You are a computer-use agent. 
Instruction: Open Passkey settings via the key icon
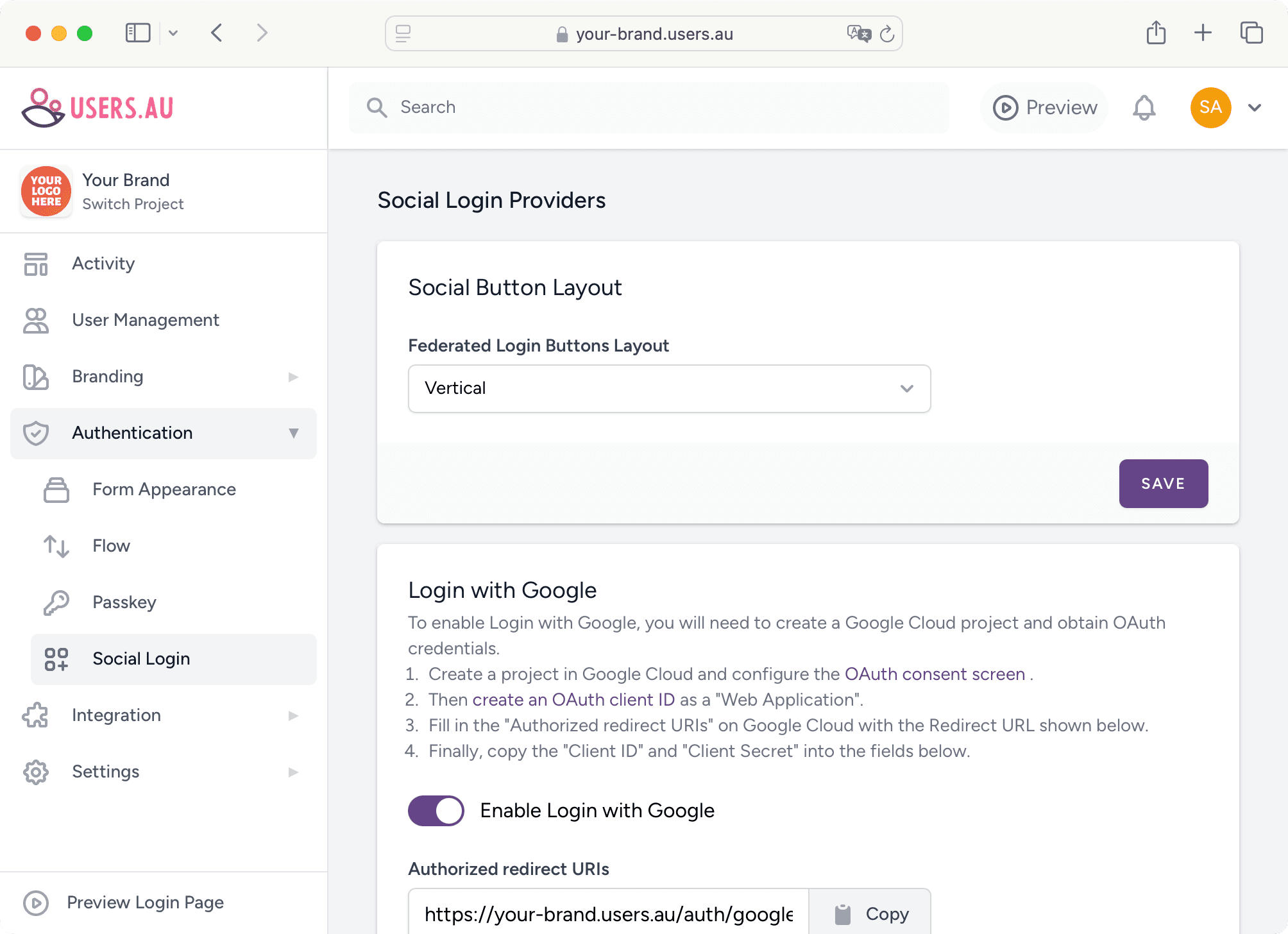click(x=56, y=602)
